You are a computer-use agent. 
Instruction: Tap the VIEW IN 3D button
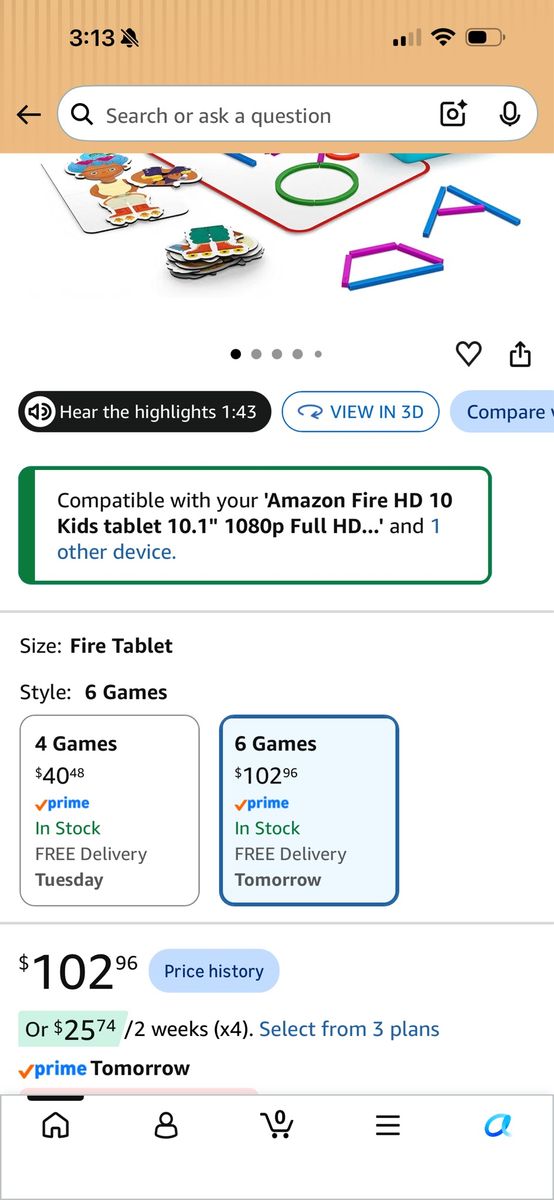[361, 412]
